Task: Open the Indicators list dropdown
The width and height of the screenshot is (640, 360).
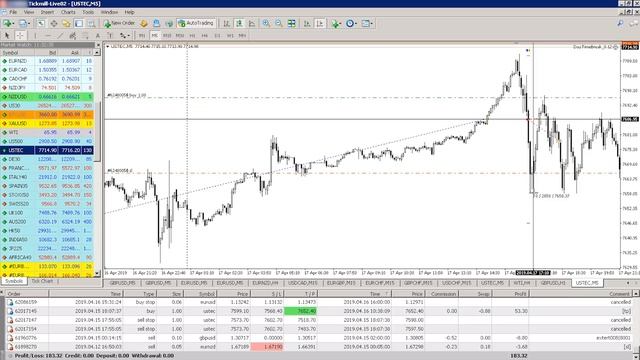Action: point(336,24)
